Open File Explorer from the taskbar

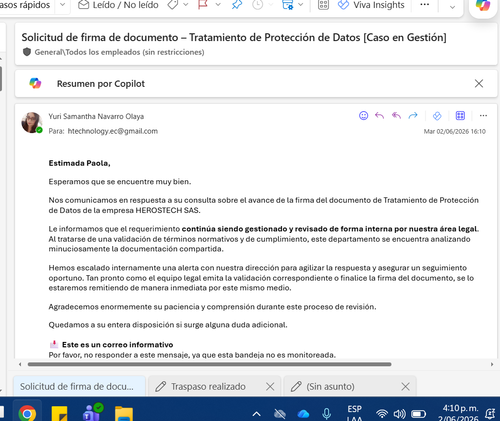[124, 414]
